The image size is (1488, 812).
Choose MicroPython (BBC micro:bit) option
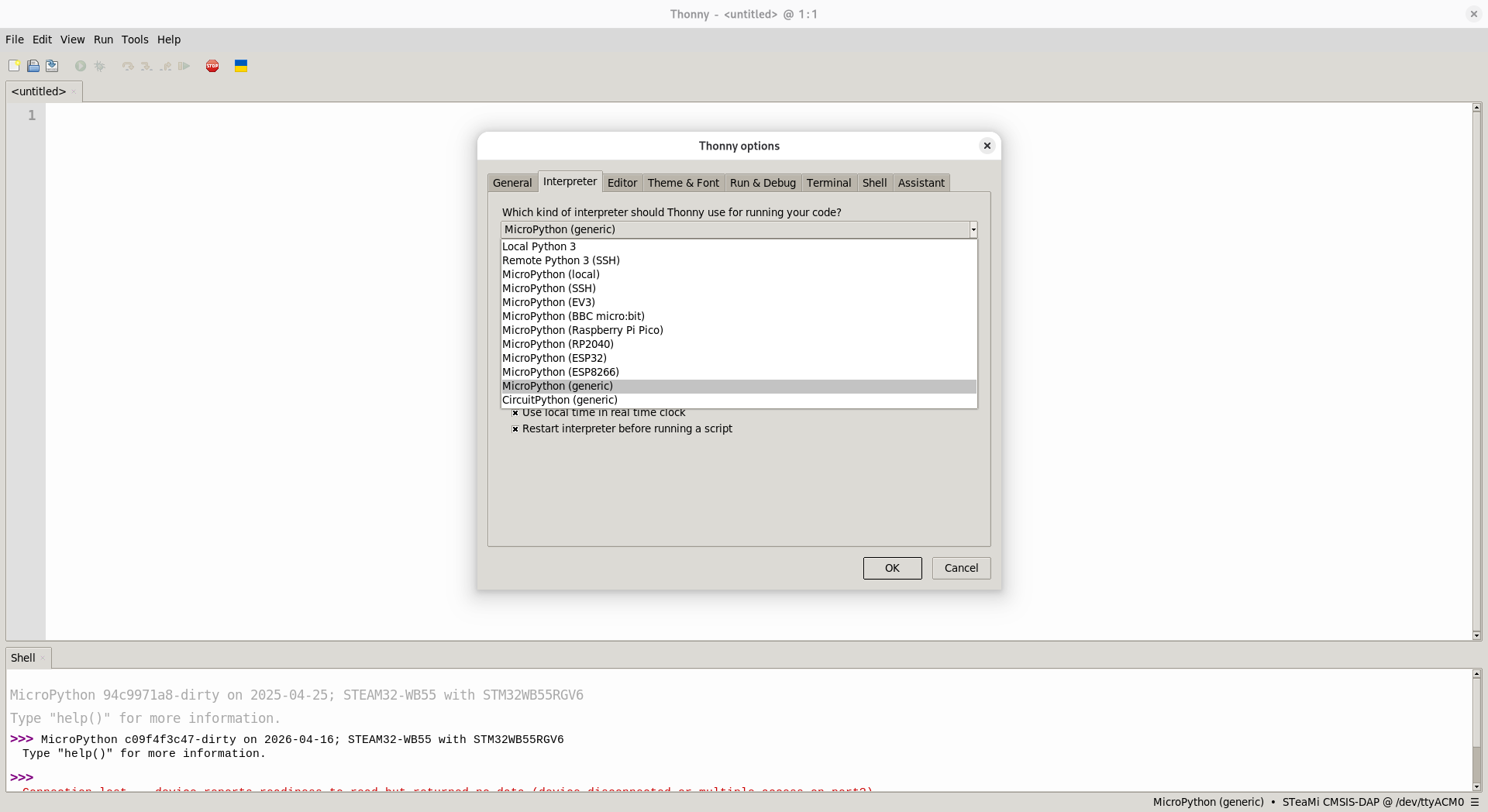(739, 316)
